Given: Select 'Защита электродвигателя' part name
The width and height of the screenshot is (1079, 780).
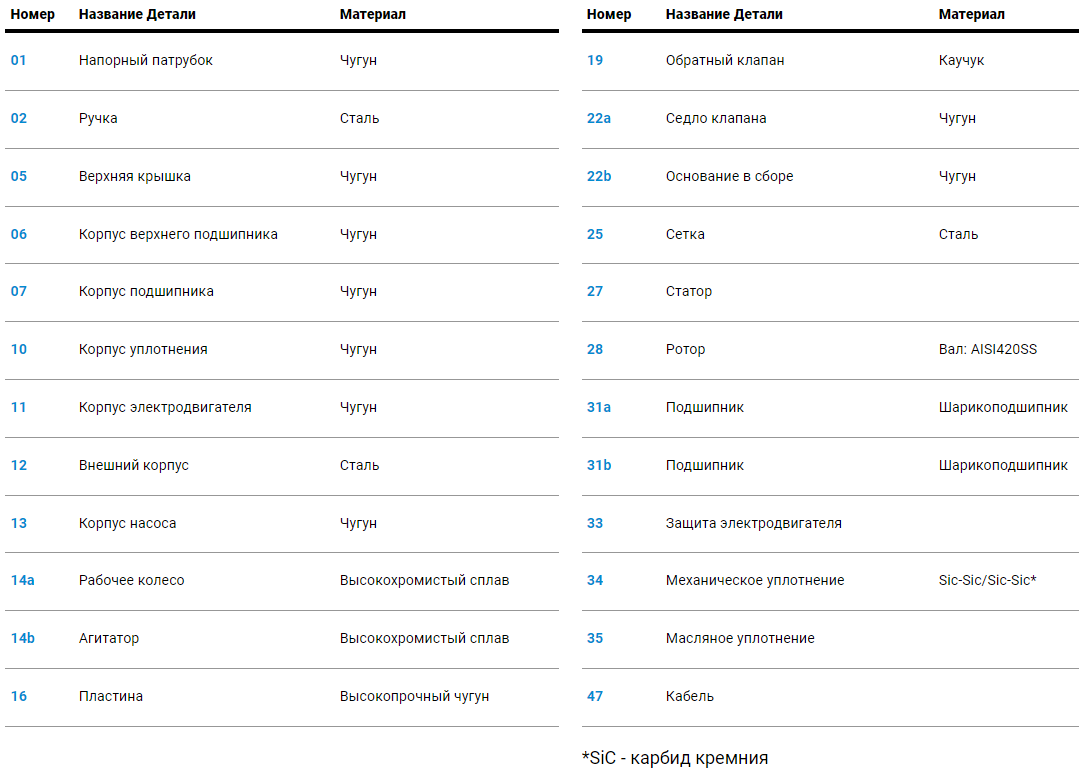Looking at the screenshot, I should tap(754, 523).
